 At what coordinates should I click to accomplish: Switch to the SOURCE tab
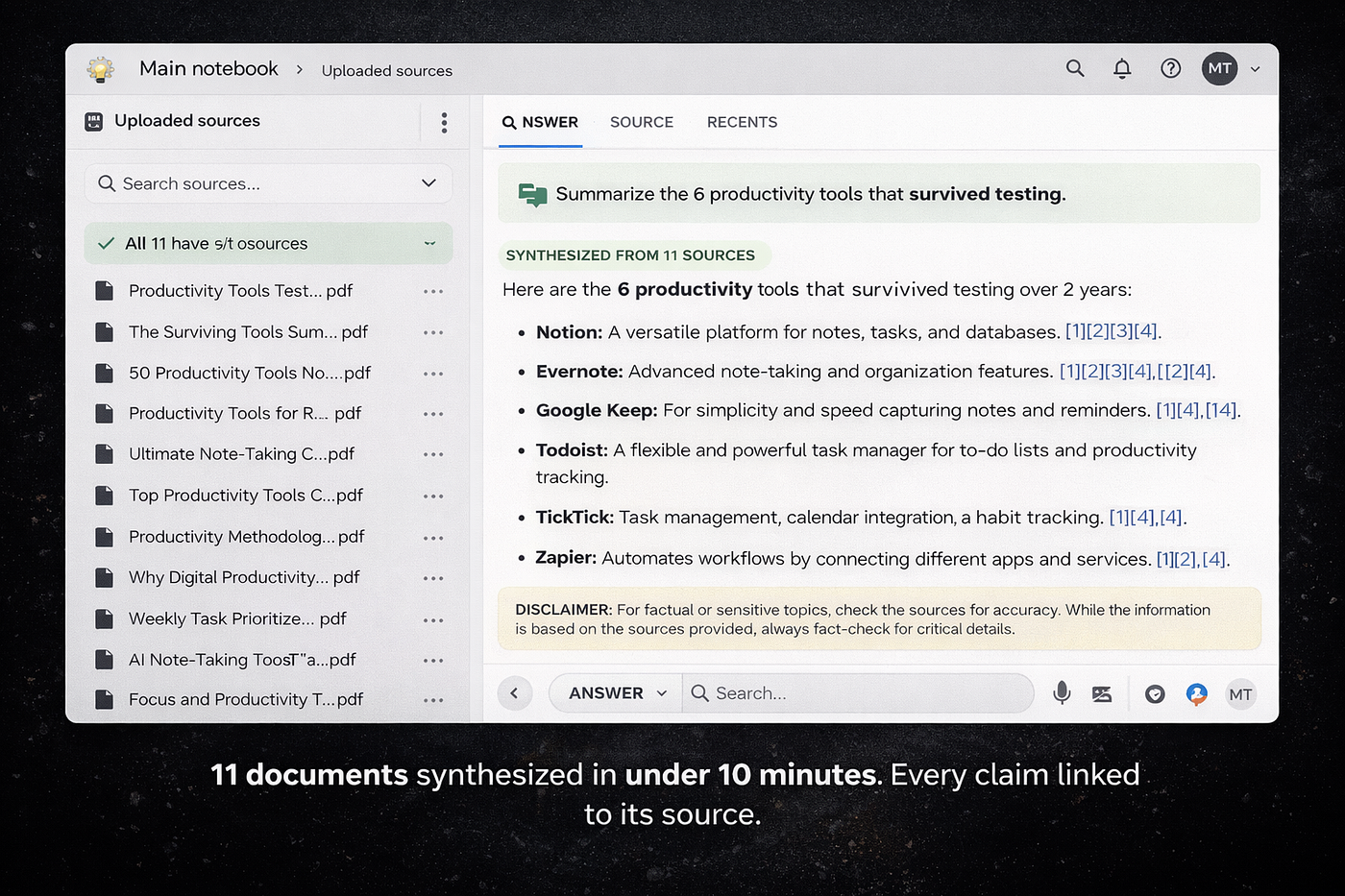point(642,123)
